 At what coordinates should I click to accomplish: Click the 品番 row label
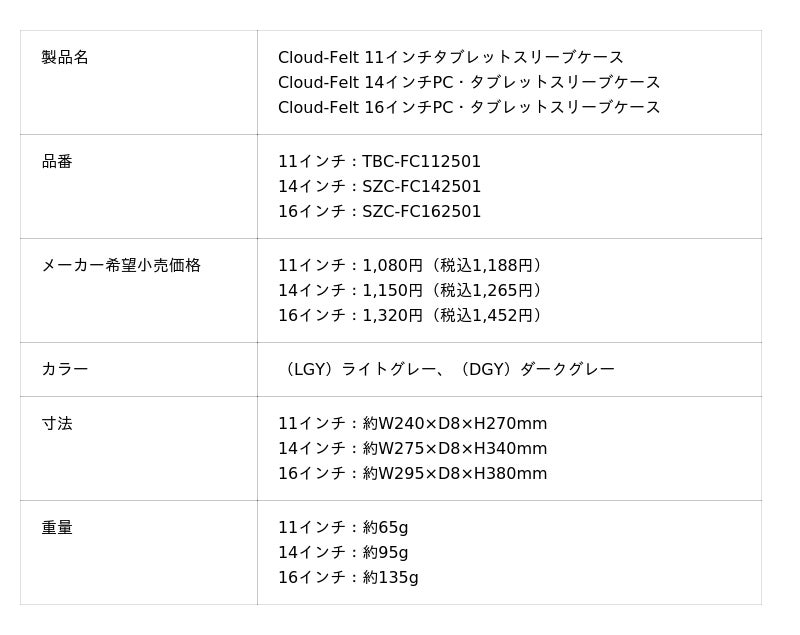pos(57,162)
